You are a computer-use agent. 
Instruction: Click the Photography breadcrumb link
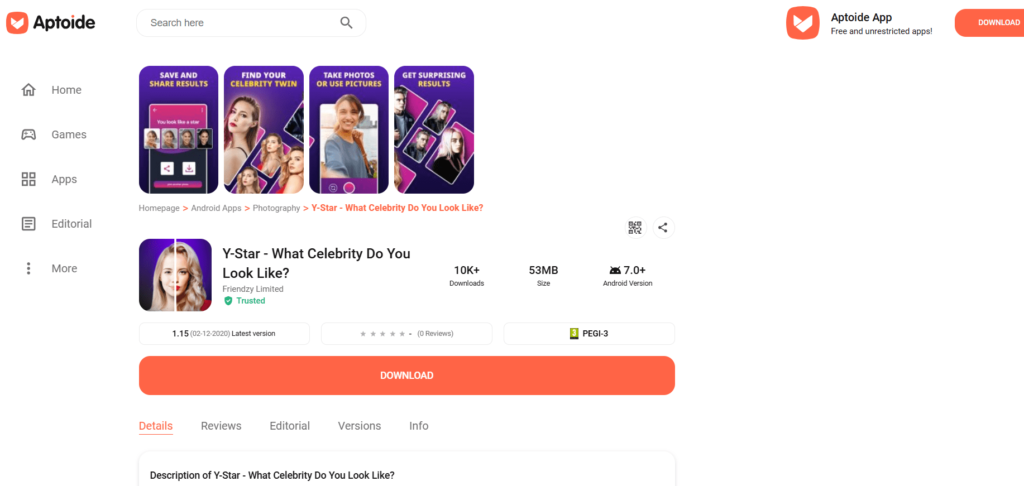point(276,208)
